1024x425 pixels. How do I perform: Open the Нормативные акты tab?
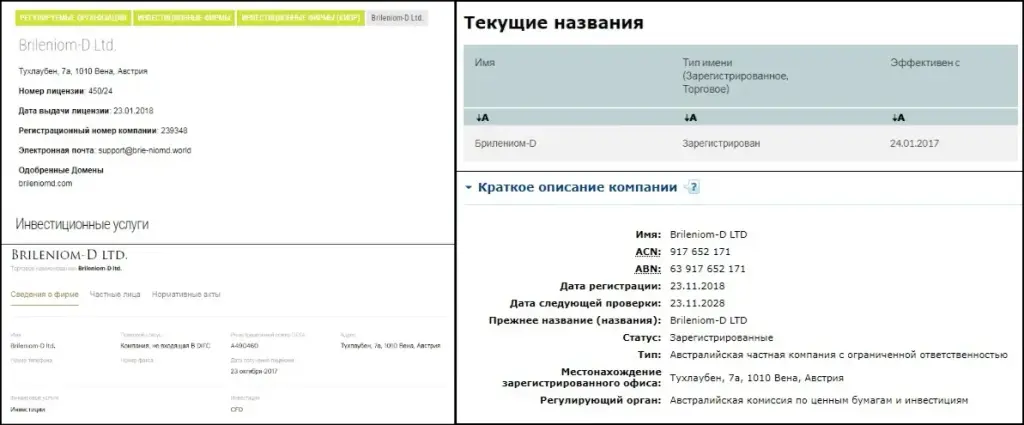pos(186,294)
